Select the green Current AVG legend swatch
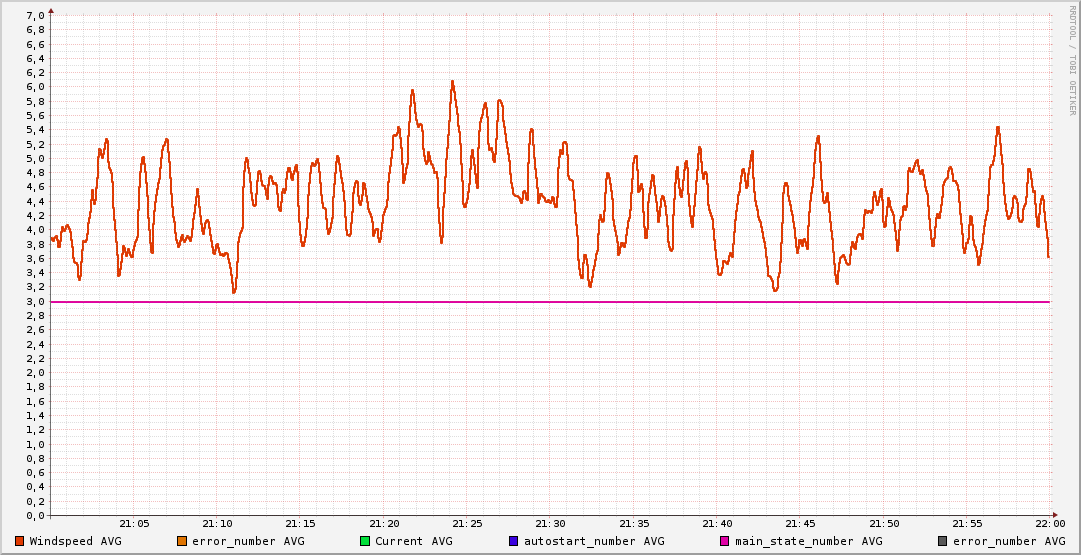The height and width of the screenshot is (555, 1081). click(365, 541)
